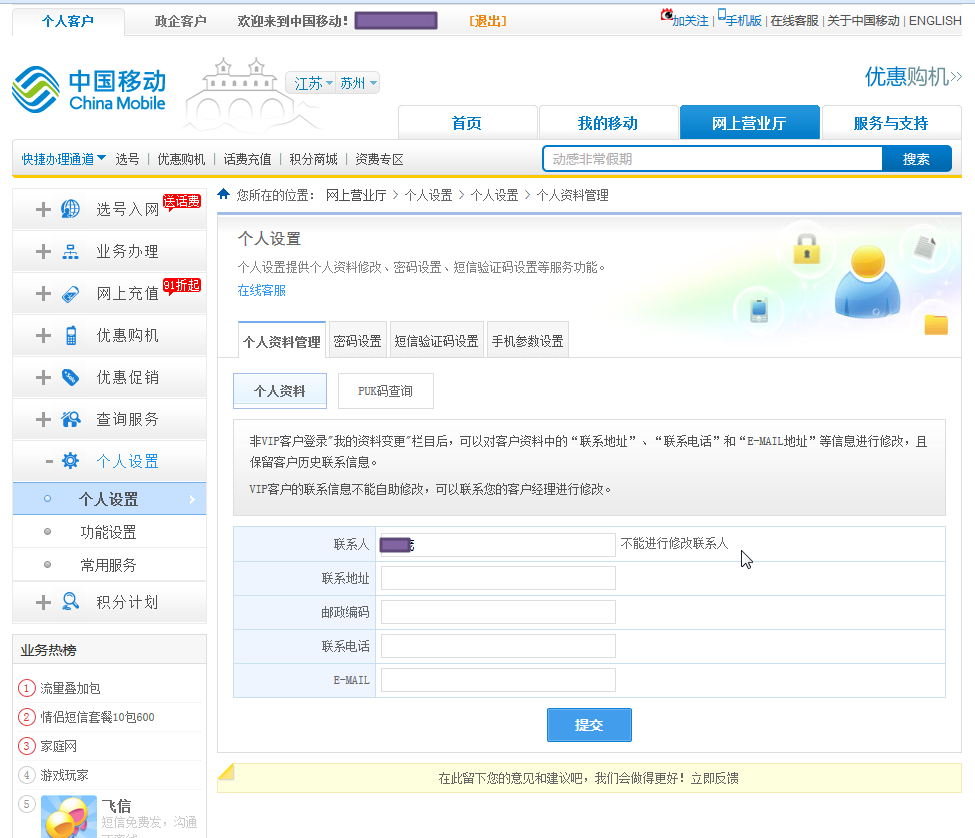Expand the 选号入网 plus sign
Image resolution: width=975 pixels, height=838 pixels.
tap(43, 210)
